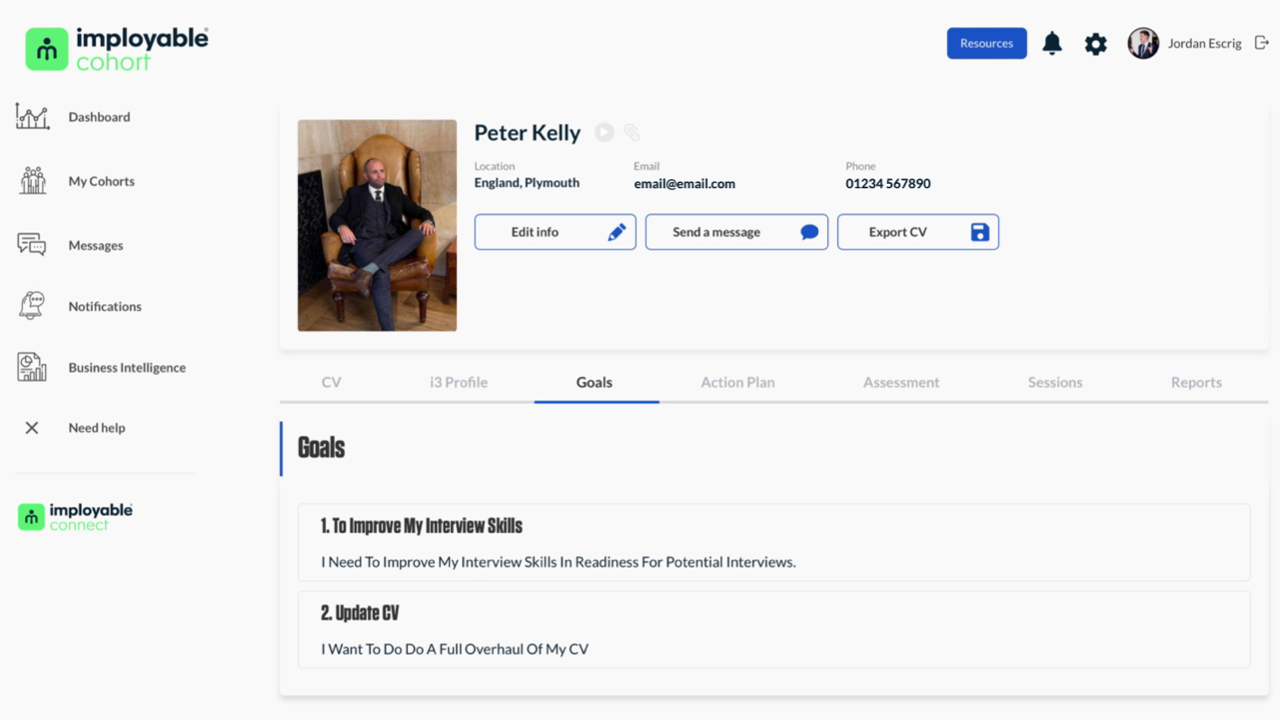Open settings via the gear icon
Viewport: 1280px width, 720px height.
(1096, 44)
